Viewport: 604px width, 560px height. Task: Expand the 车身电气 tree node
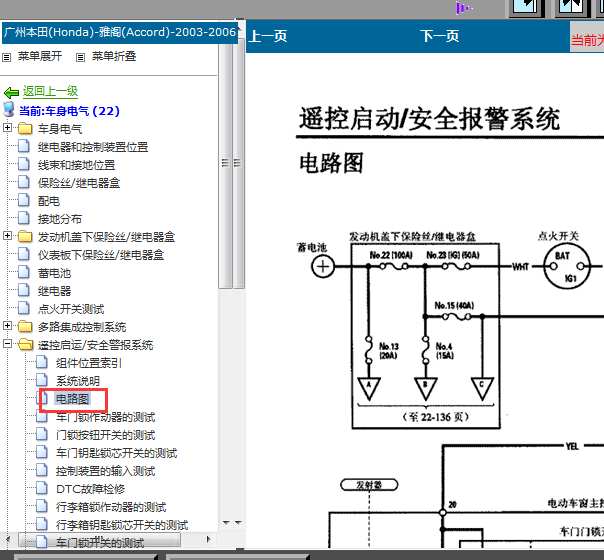[x=7, y=127]
